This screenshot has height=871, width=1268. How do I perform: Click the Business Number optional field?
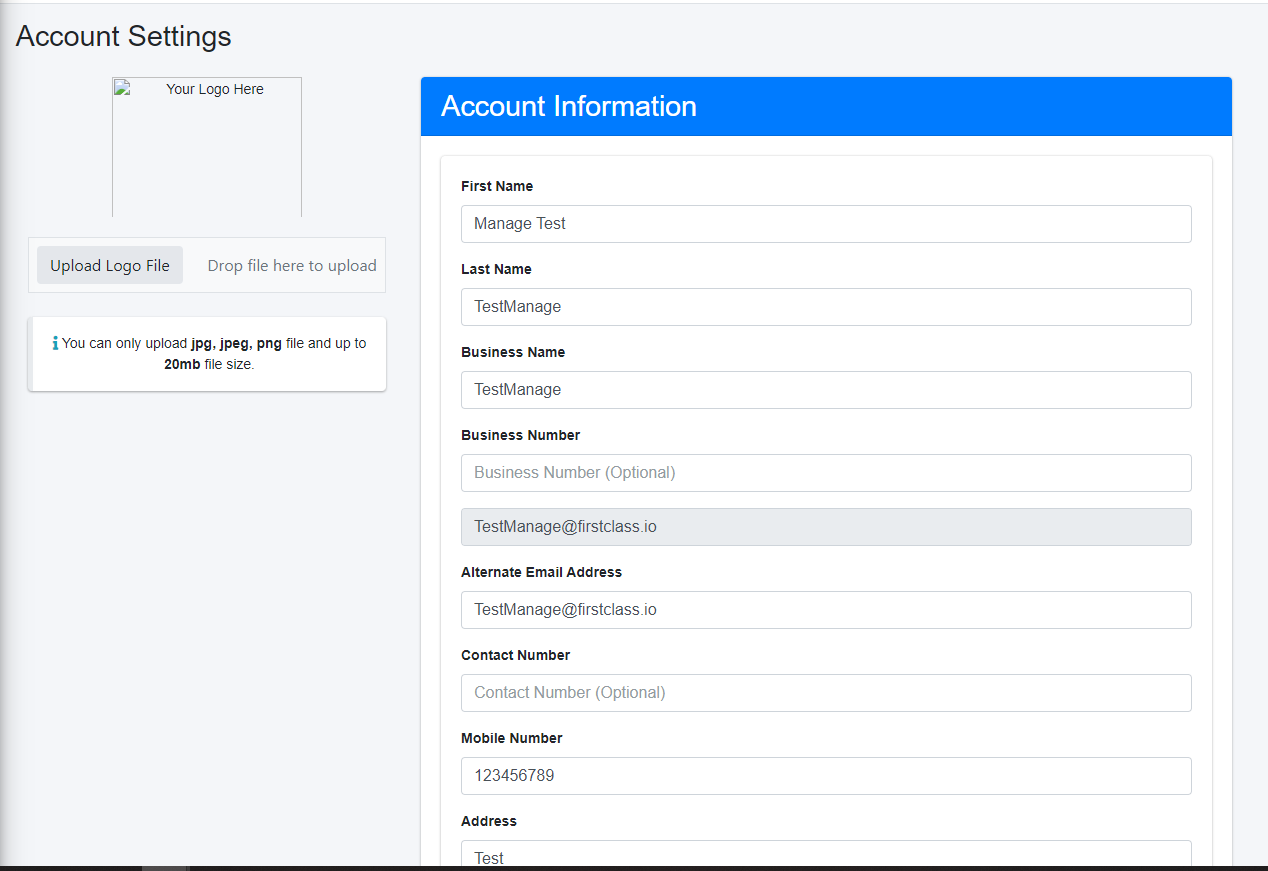tap(826, 473)
